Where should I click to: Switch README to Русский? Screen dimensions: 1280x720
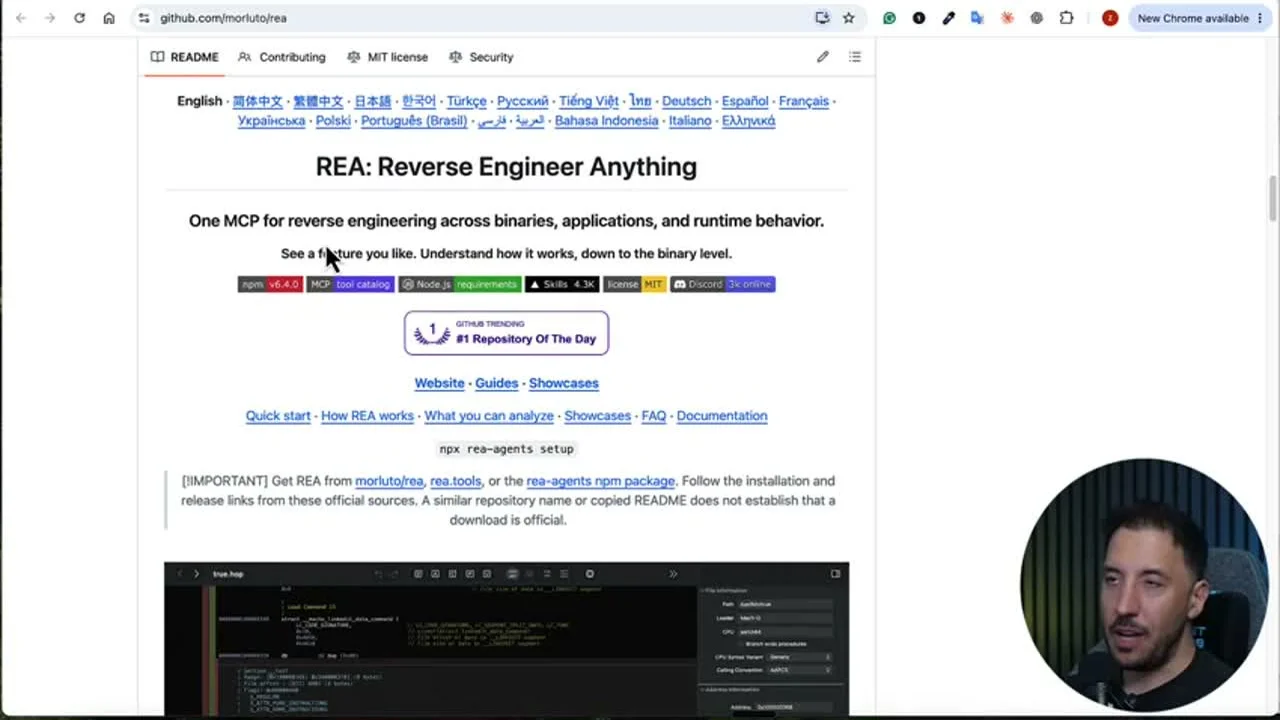pos(523,101)
